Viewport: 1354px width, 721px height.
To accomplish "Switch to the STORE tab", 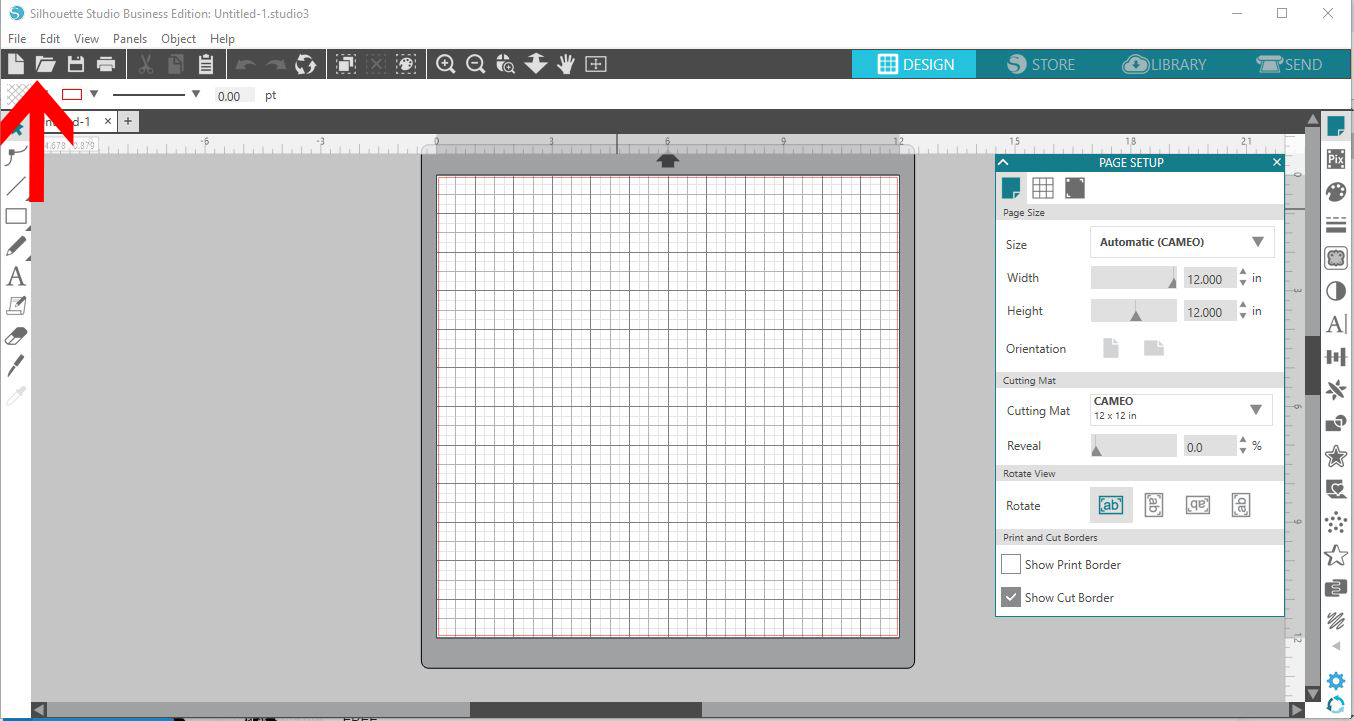I will [1040, 64].
